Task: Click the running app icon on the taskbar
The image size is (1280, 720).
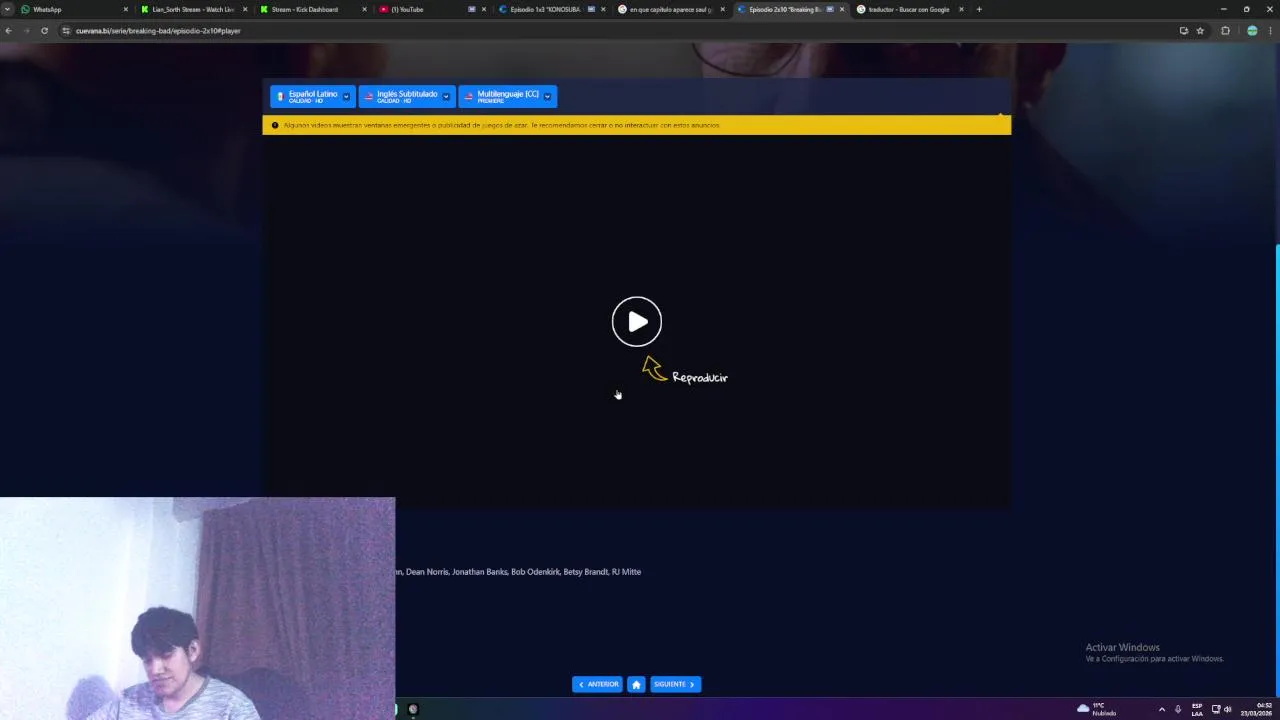Action: (413, 709)
